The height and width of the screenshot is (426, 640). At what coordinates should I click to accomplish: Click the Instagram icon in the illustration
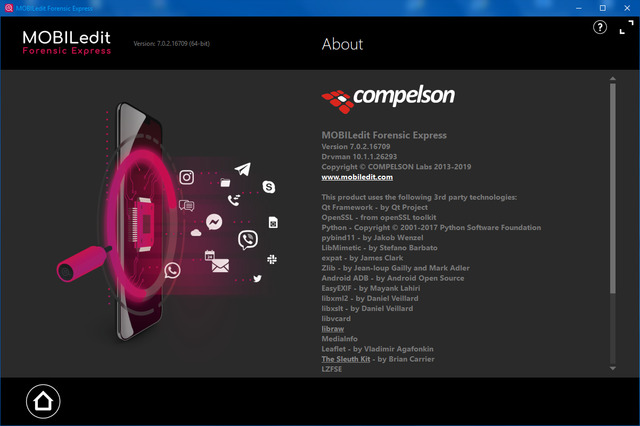pos(186,178)
